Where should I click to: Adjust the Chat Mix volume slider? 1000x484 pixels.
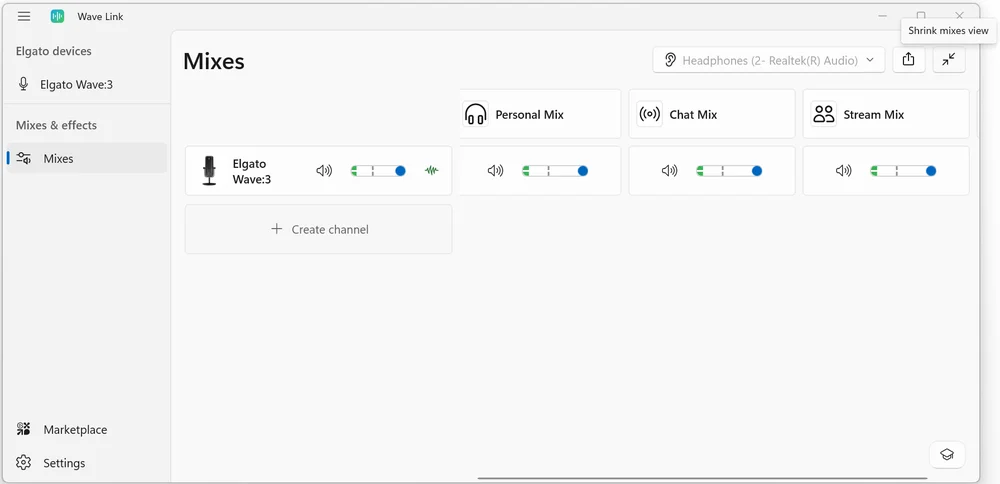pyautogui.click(x=729, y=171)
